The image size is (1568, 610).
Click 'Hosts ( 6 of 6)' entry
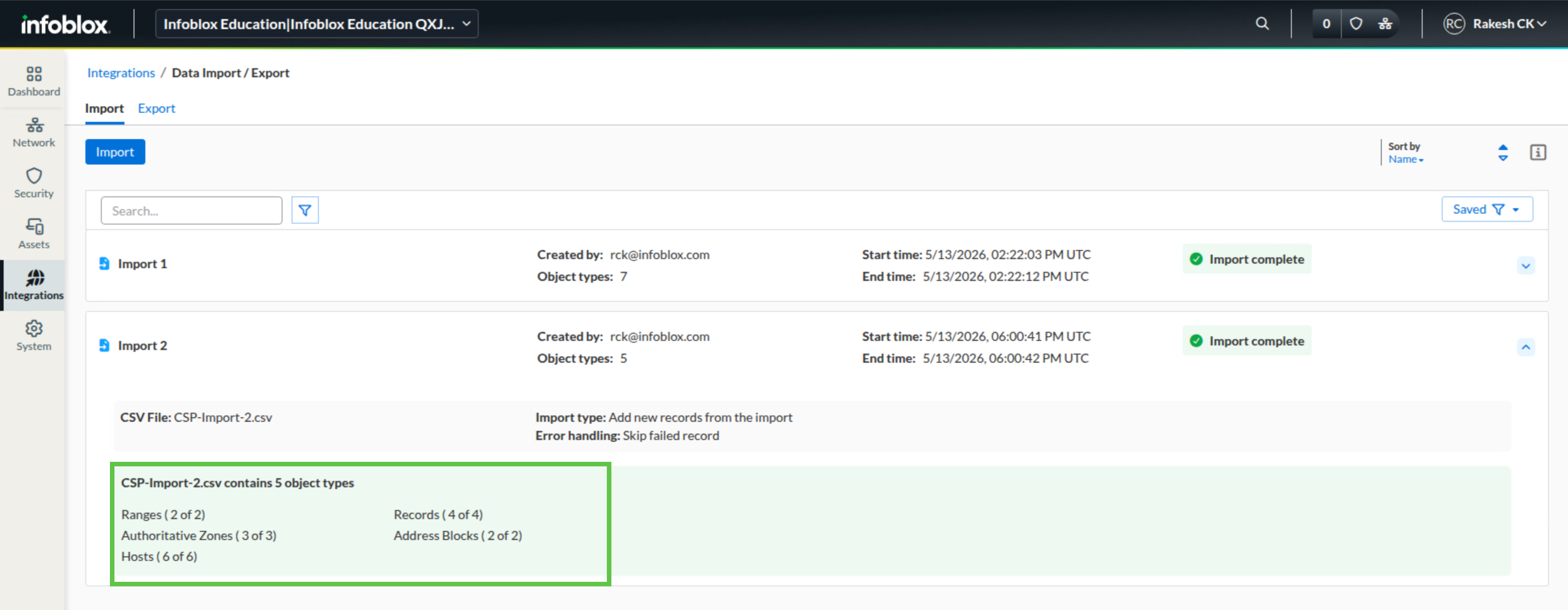159,556
